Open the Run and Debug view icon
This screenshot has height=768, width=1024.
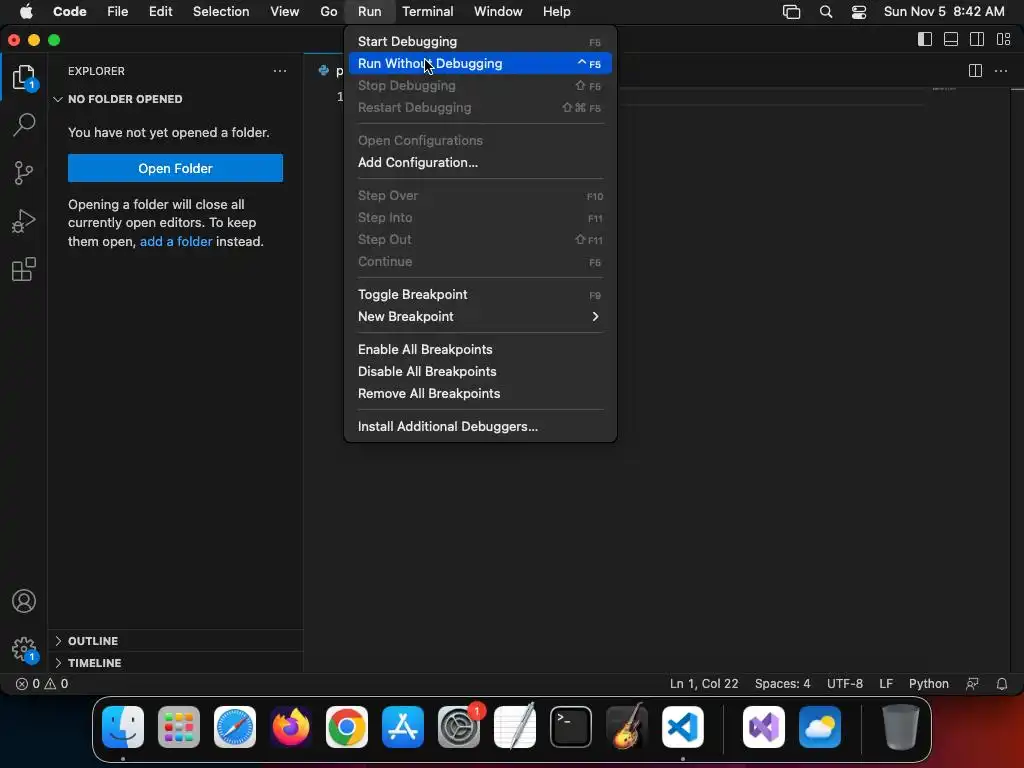click(x=24, y=221)
